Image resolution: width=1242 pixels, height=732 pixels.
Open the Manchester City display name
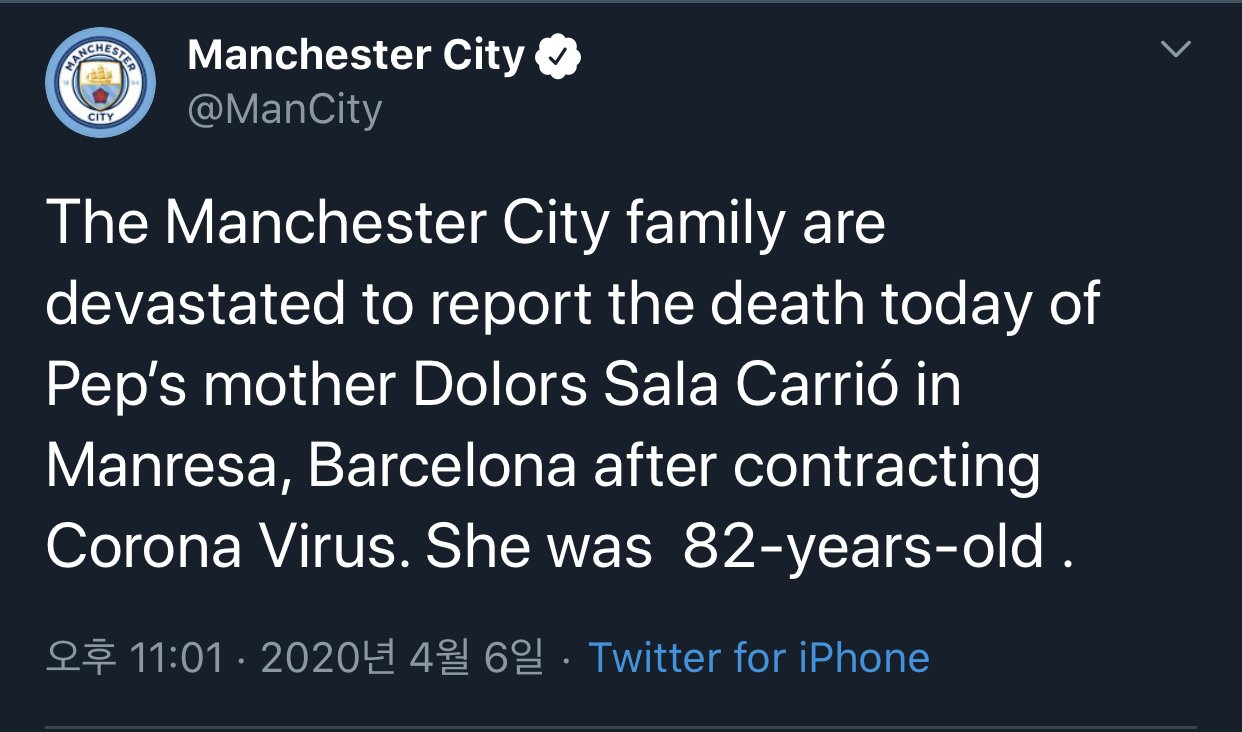coord(356,56)
